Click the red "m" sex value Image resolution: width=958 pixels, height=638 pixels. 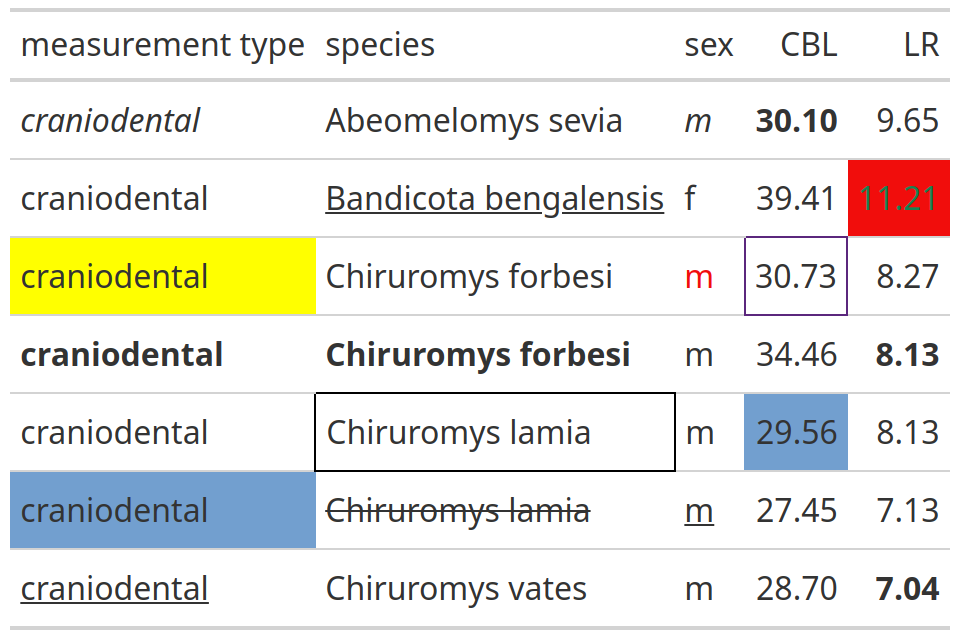coord(699,277)
